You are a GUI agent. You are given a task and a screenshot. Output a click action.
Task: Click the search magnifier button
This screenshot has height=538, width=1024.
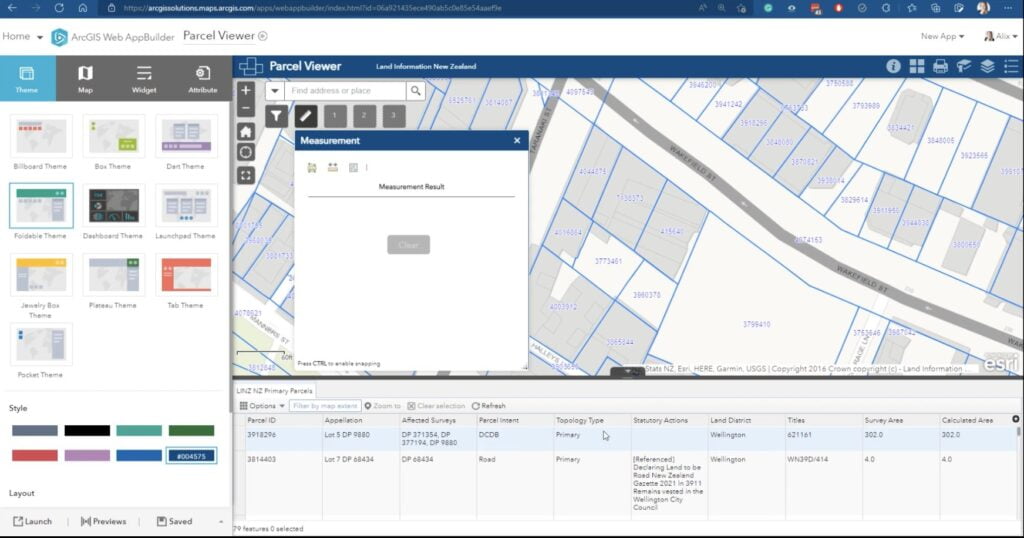[x=415, y=91]
